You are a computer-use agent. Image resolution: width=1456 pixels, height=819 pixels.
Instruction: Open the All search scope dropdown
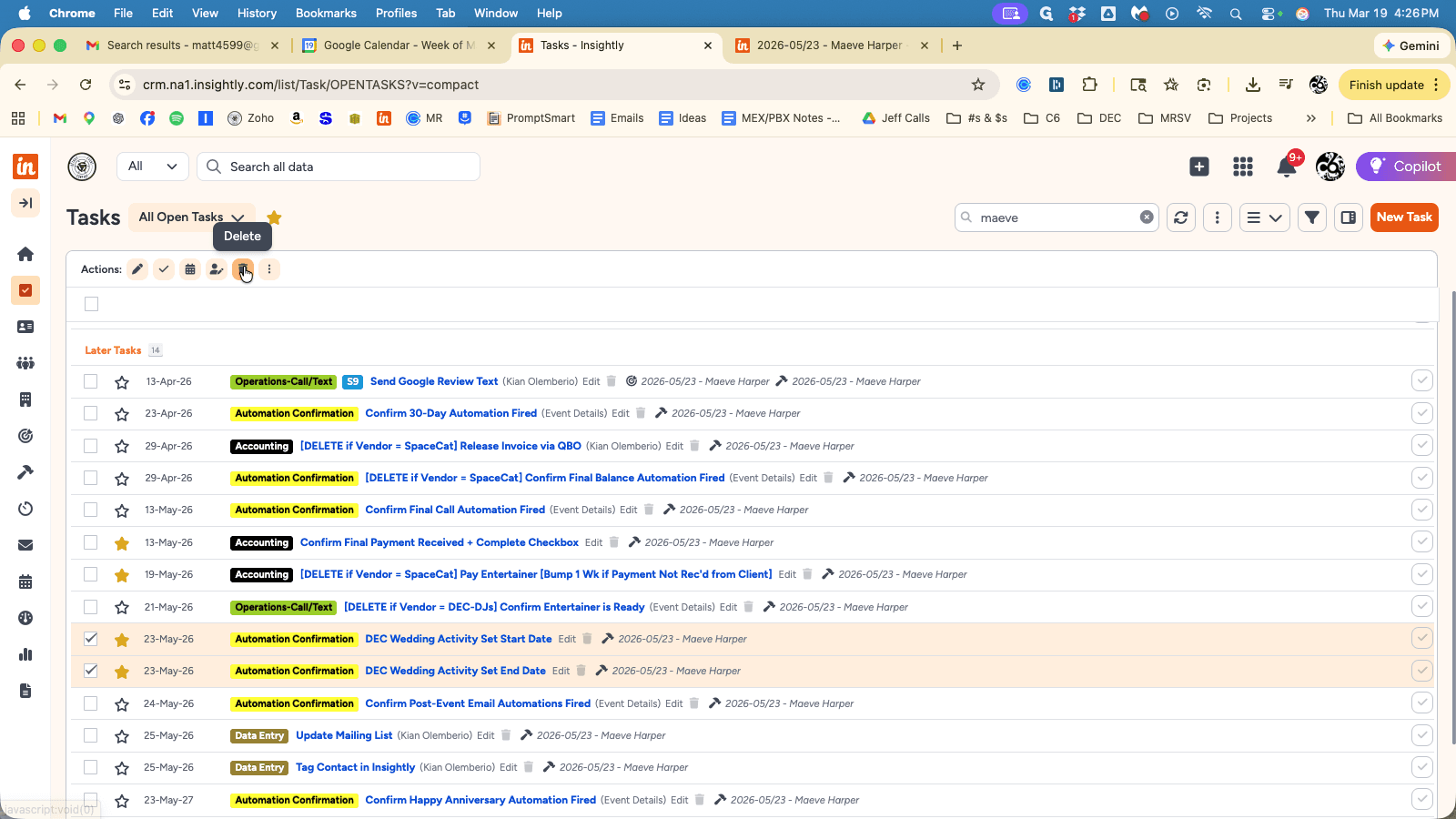tap(153, 167)
